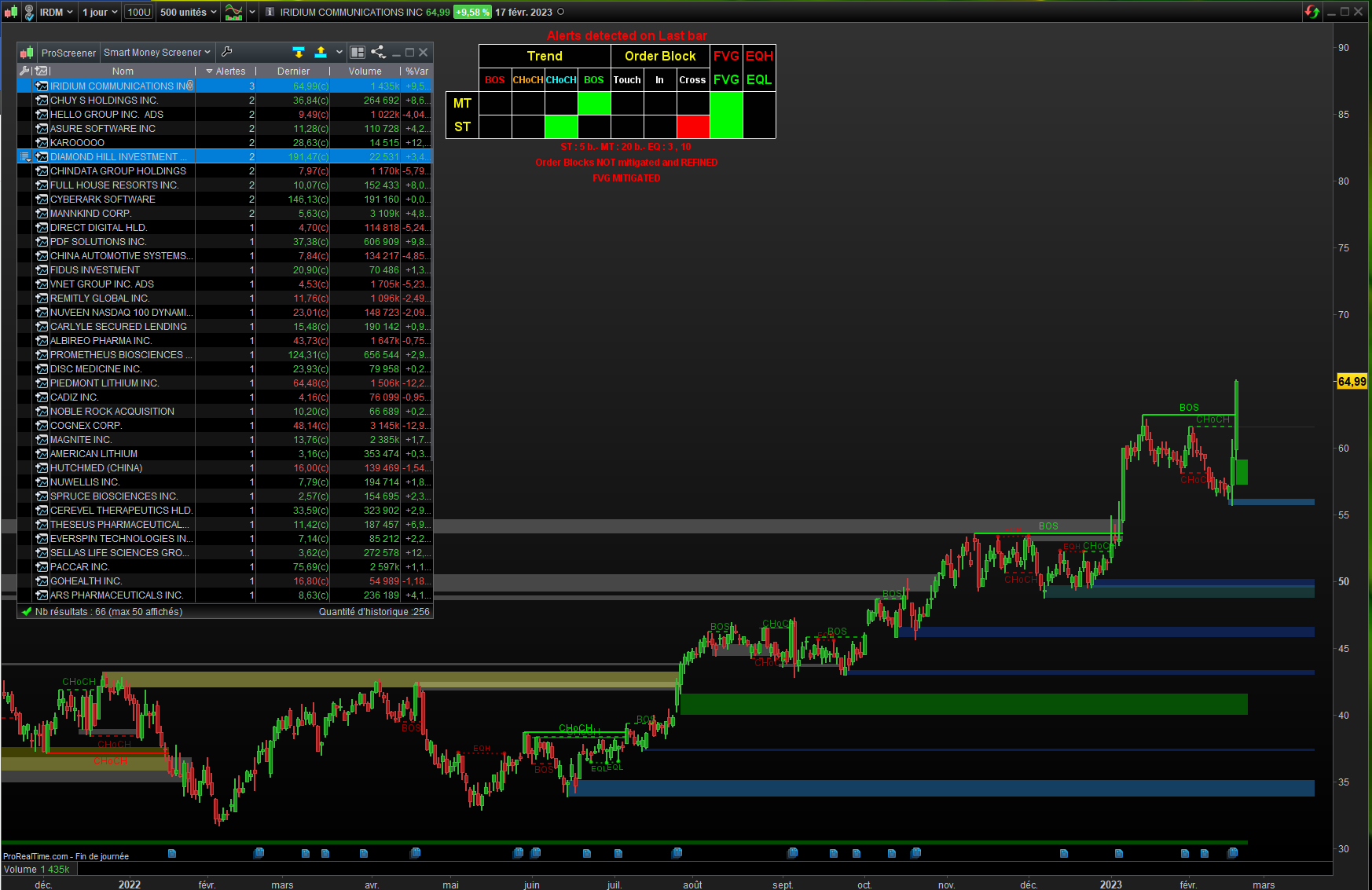Viewport: 1372px width, 890px height.
Task: Expand the arrow next to yellow up arrow
Action: coord(339,52)
